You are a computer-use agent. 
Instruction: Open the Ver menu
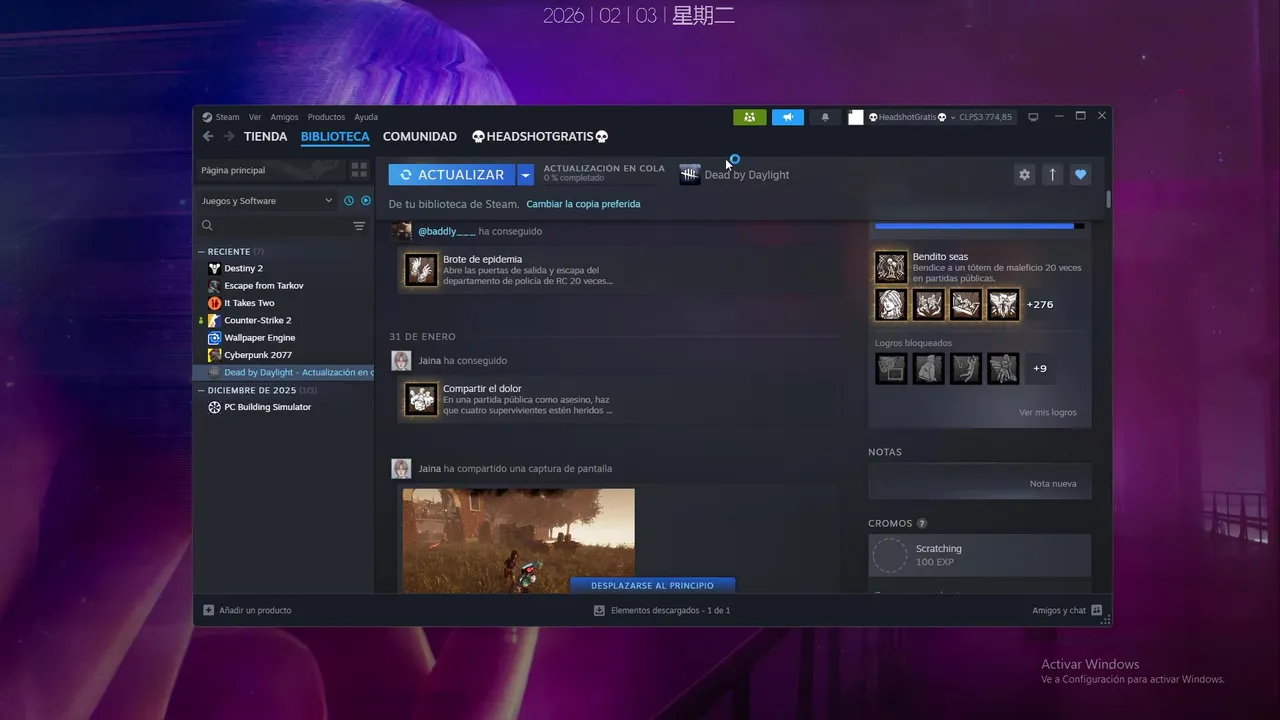[x=255, y=117]
